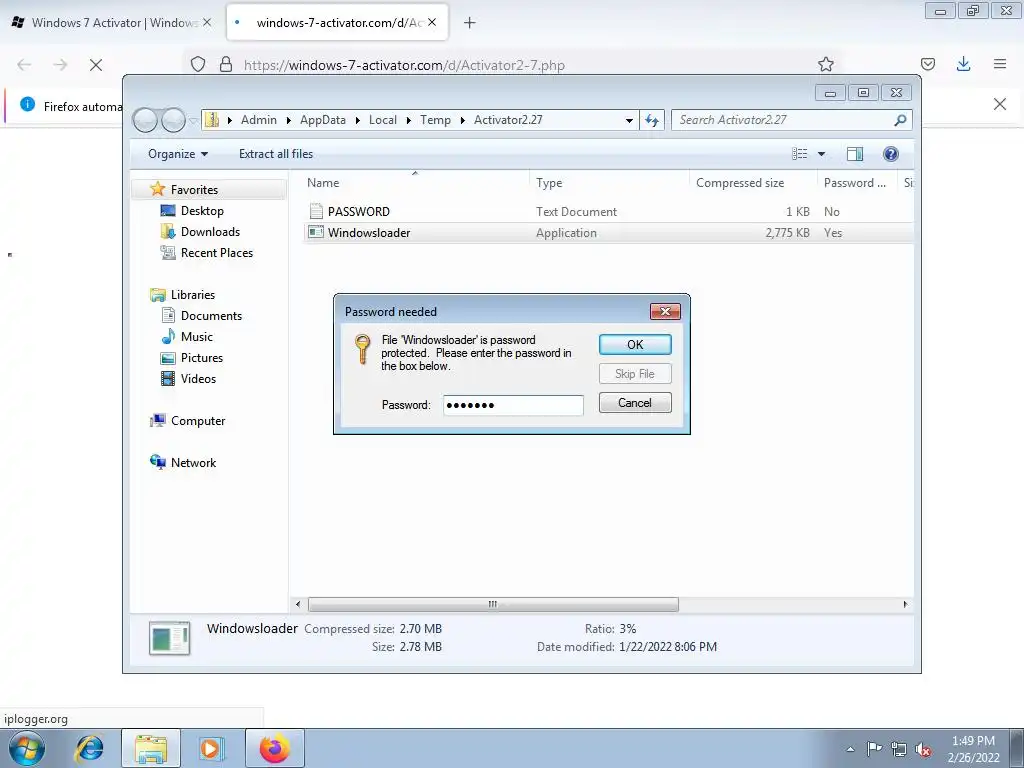Click horizontal scrollbar right arrow

click(905, 605)
